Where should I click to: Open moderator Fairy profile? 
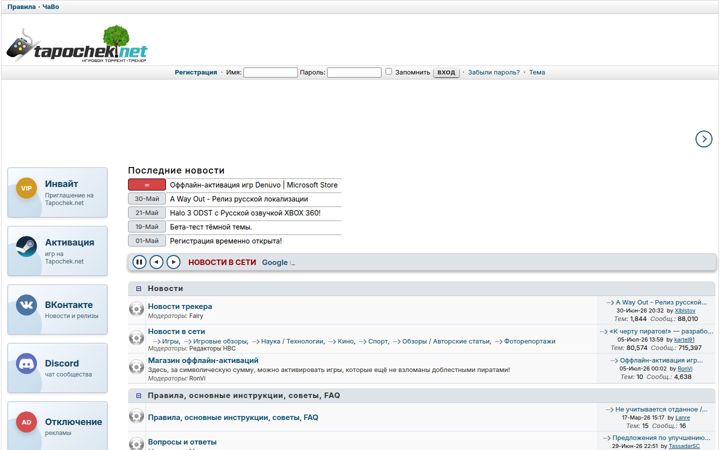(x=196, y=316)
